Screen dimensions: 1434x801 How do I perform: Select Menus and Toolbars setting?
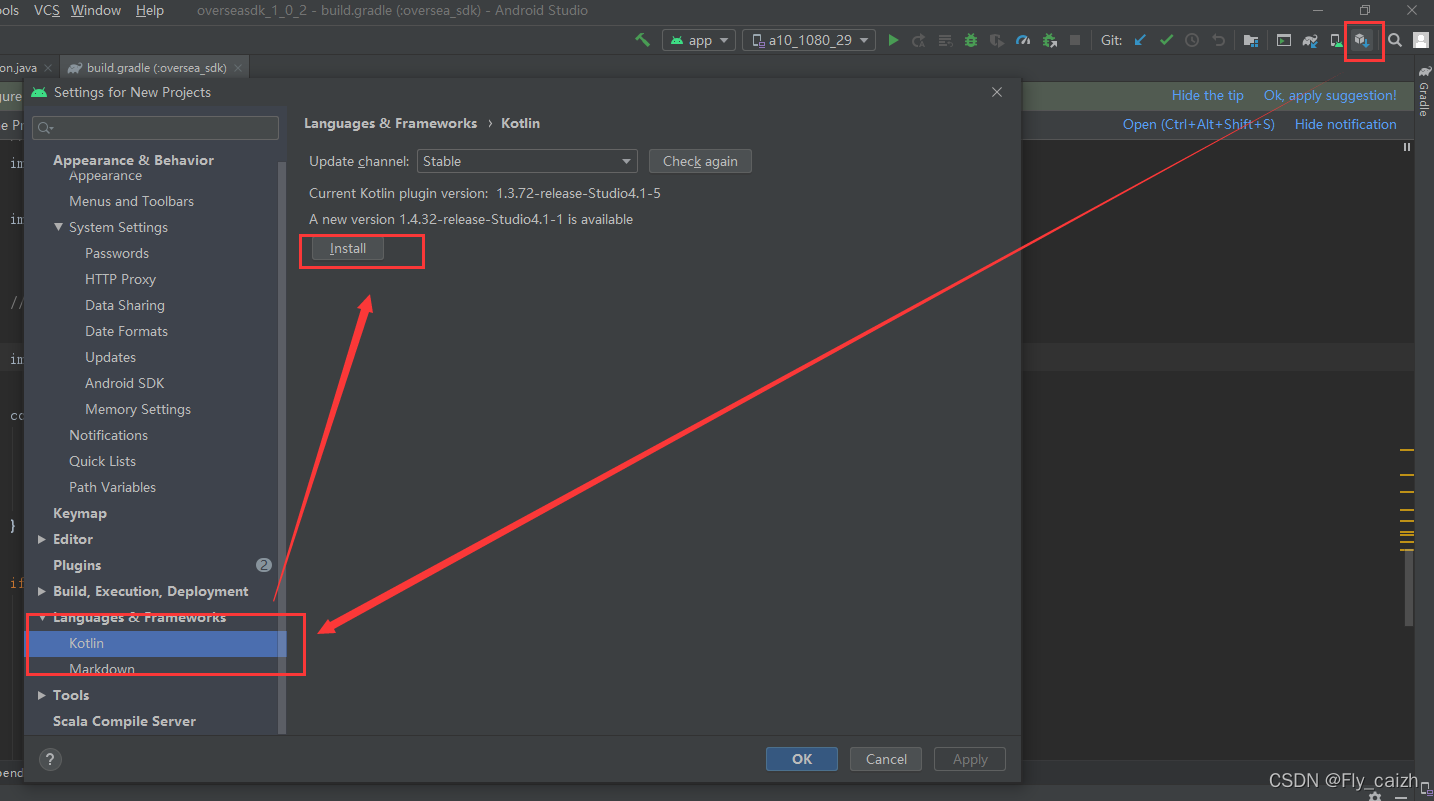click(x=131, y=201)
